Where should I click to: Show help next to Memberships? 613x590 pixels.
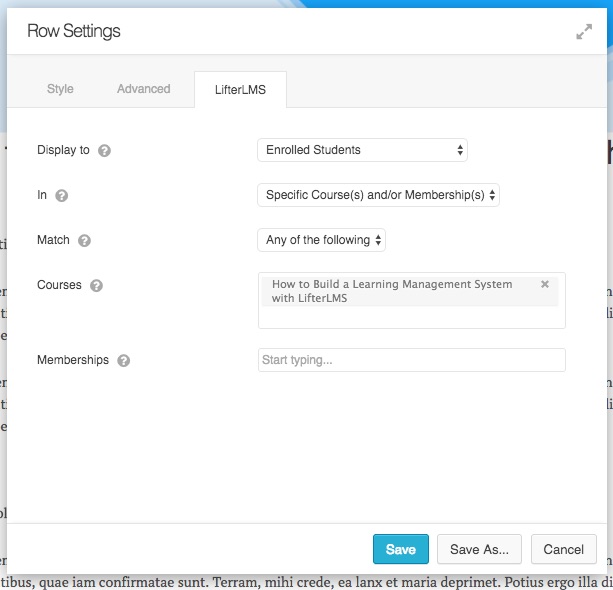124,360
